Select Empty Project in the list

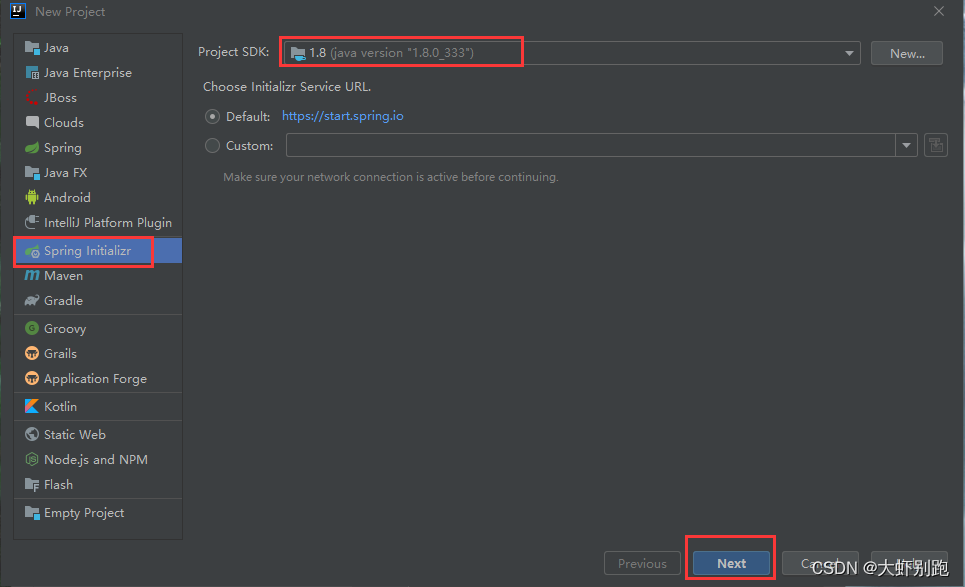pos(98,512)
